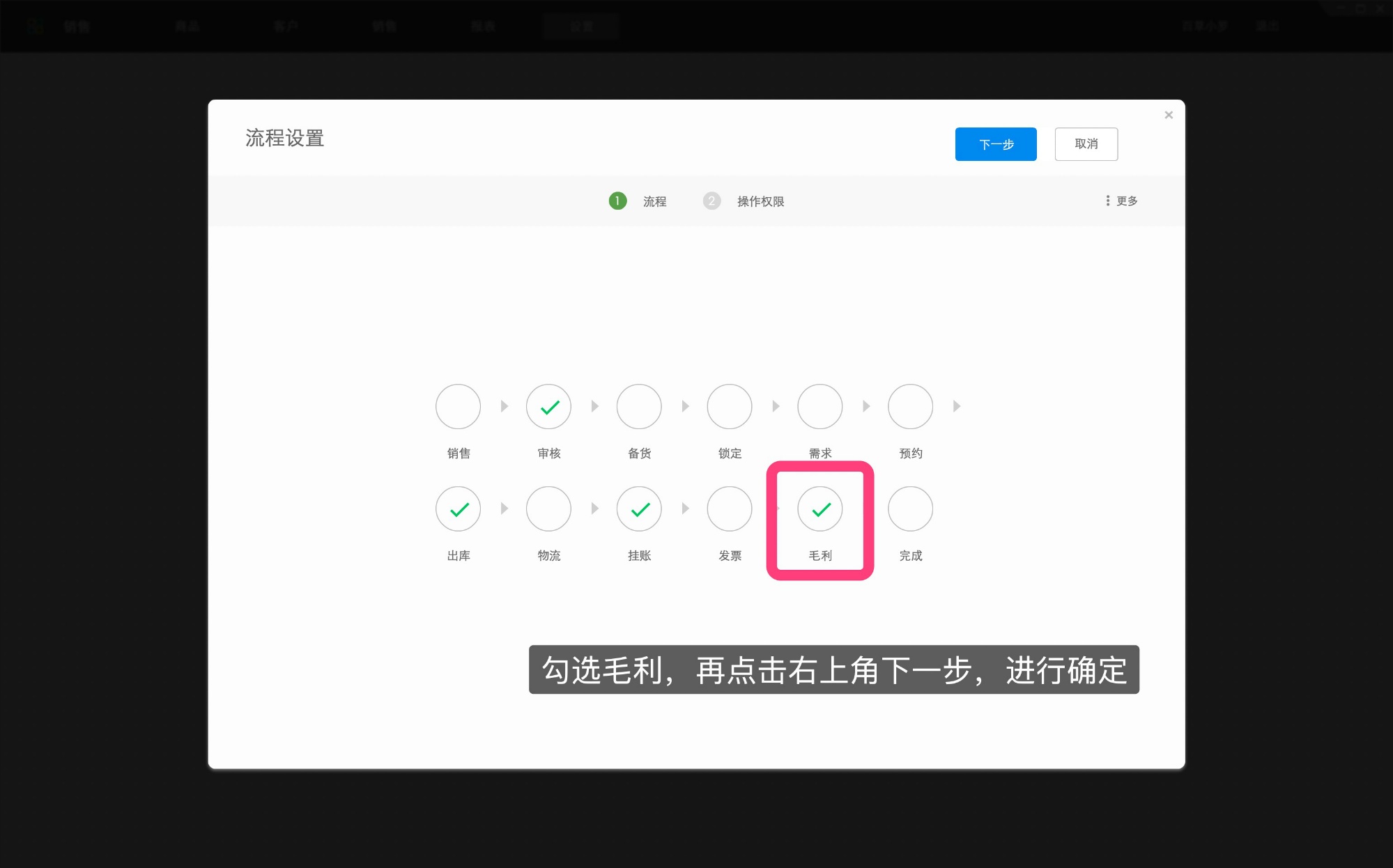This screenshot has width=1393, height=868.
Task: Enable the 物流 step circle
Action: click(548, 509)
